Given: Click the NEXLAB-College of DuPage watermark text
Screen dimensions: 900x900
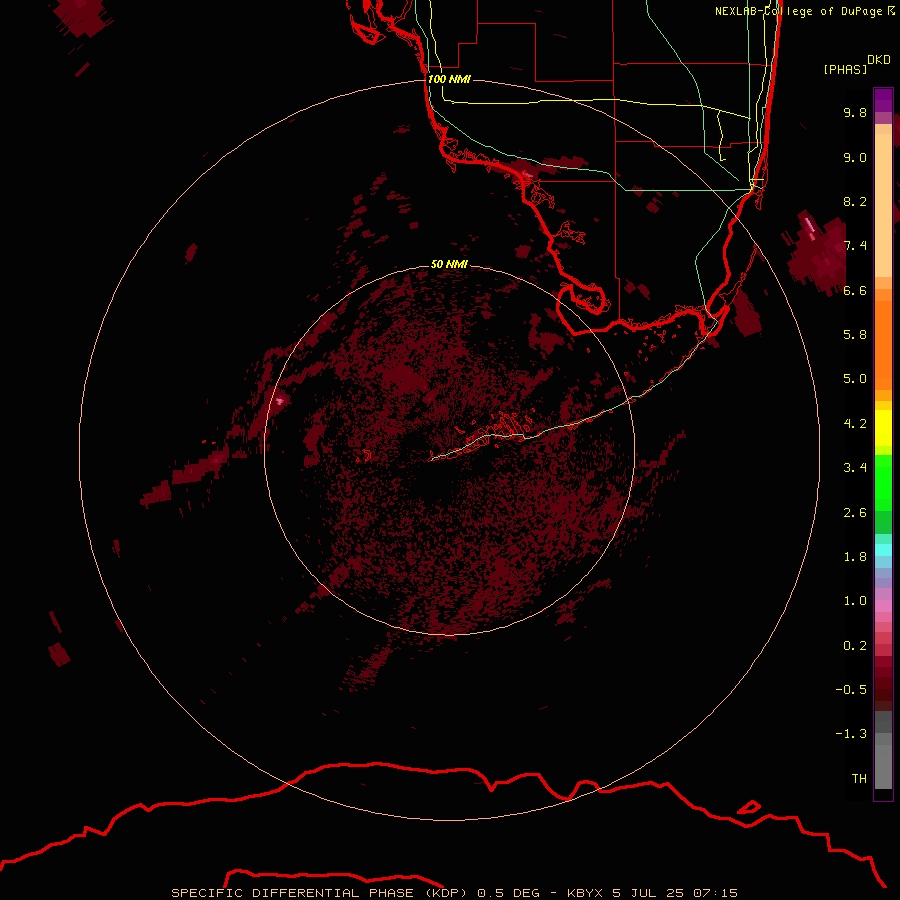Looking at the screenshot, I should pyautogui.click(x=804, y=11).
